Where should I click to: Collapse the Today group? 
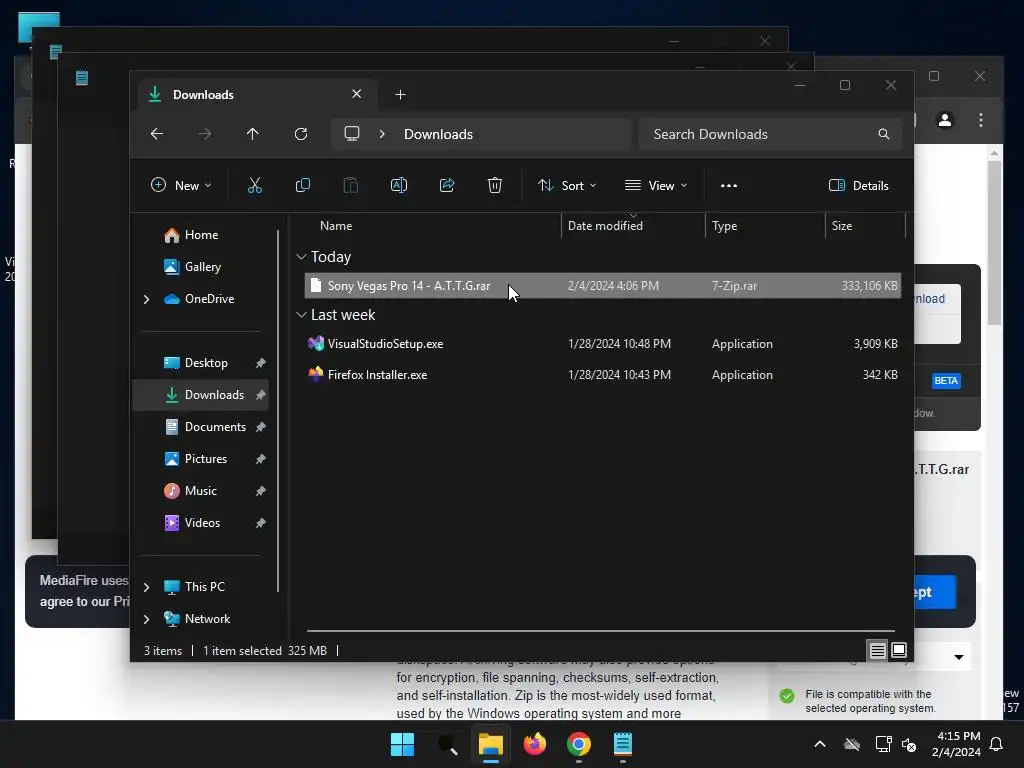[x=301, y=257]
